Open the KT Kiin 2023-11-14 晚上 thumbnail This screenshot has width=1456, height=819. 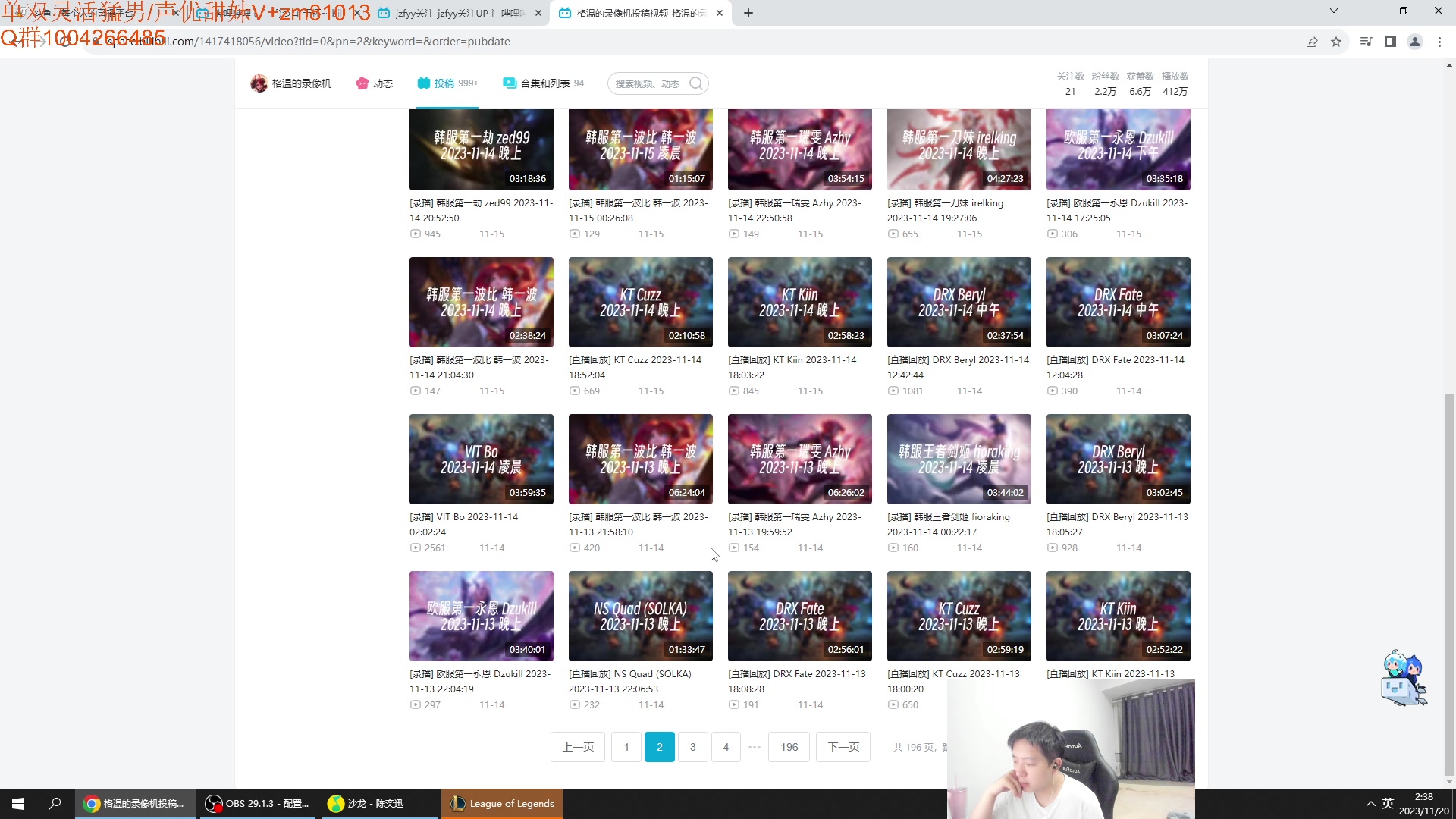click(x=800, y=302)
